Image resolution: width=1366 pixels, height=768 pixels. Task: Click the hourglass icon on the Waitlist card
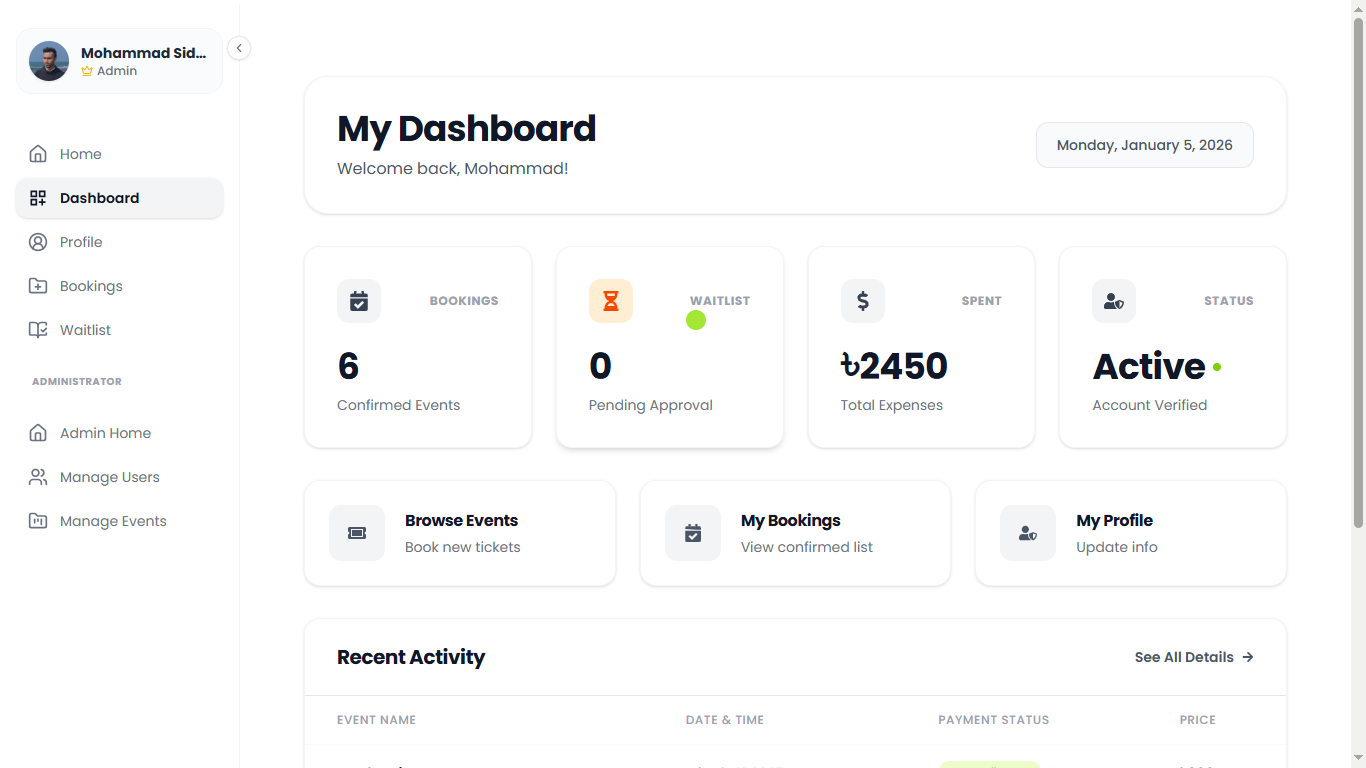611,300
